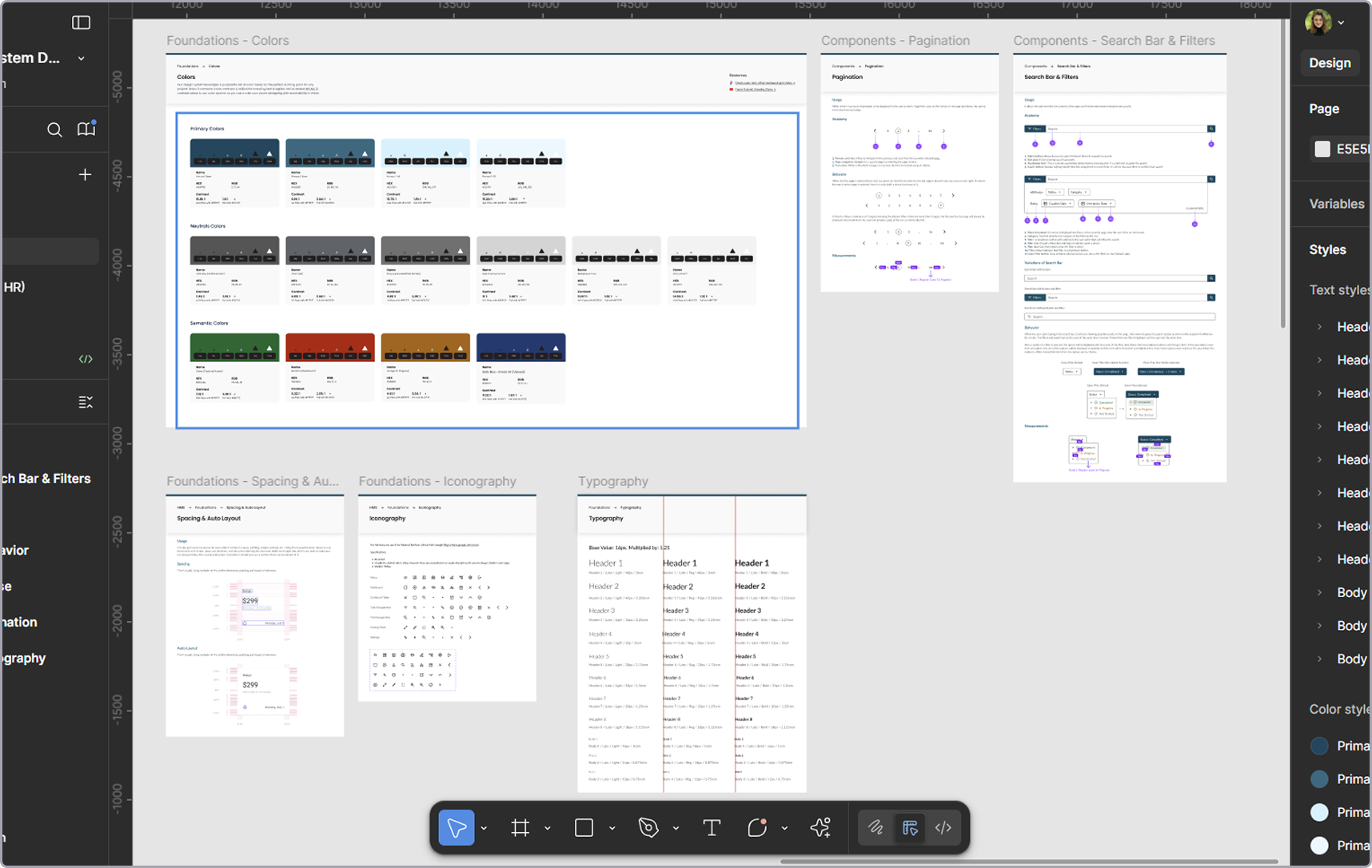Click the page background color swatch
The width and height of the screenshot is (1372, 868).
[1322, 149]
